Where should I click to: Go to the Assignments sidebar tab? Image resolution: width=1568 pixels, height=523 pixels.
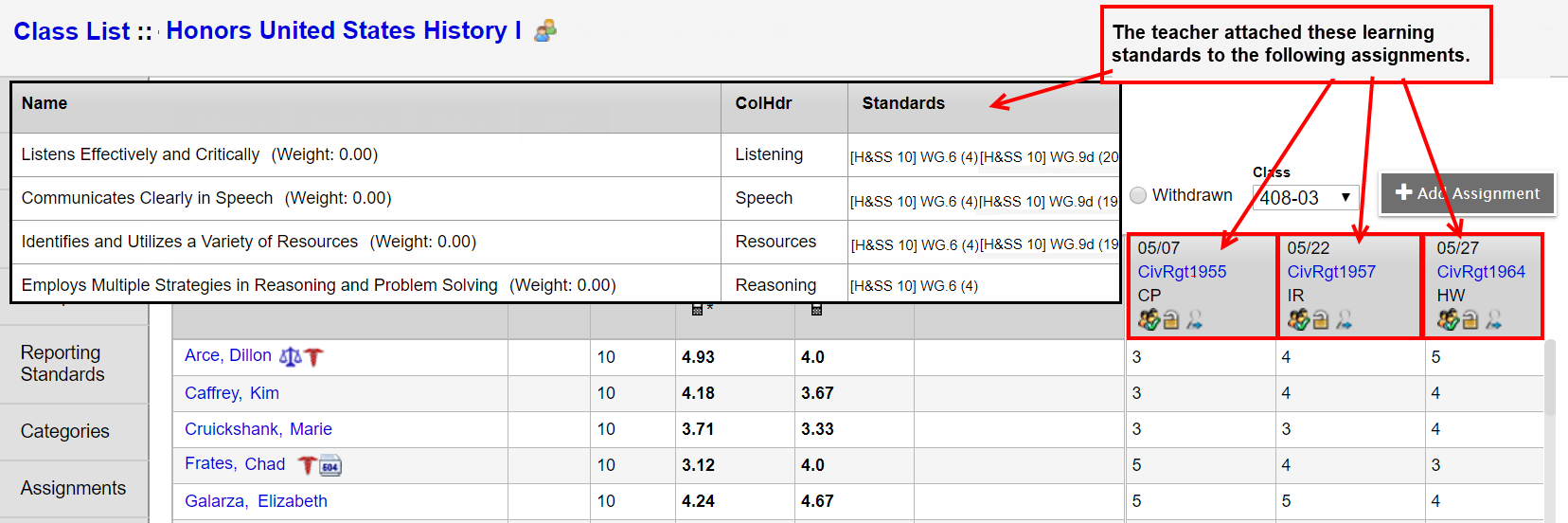(73, 488)
